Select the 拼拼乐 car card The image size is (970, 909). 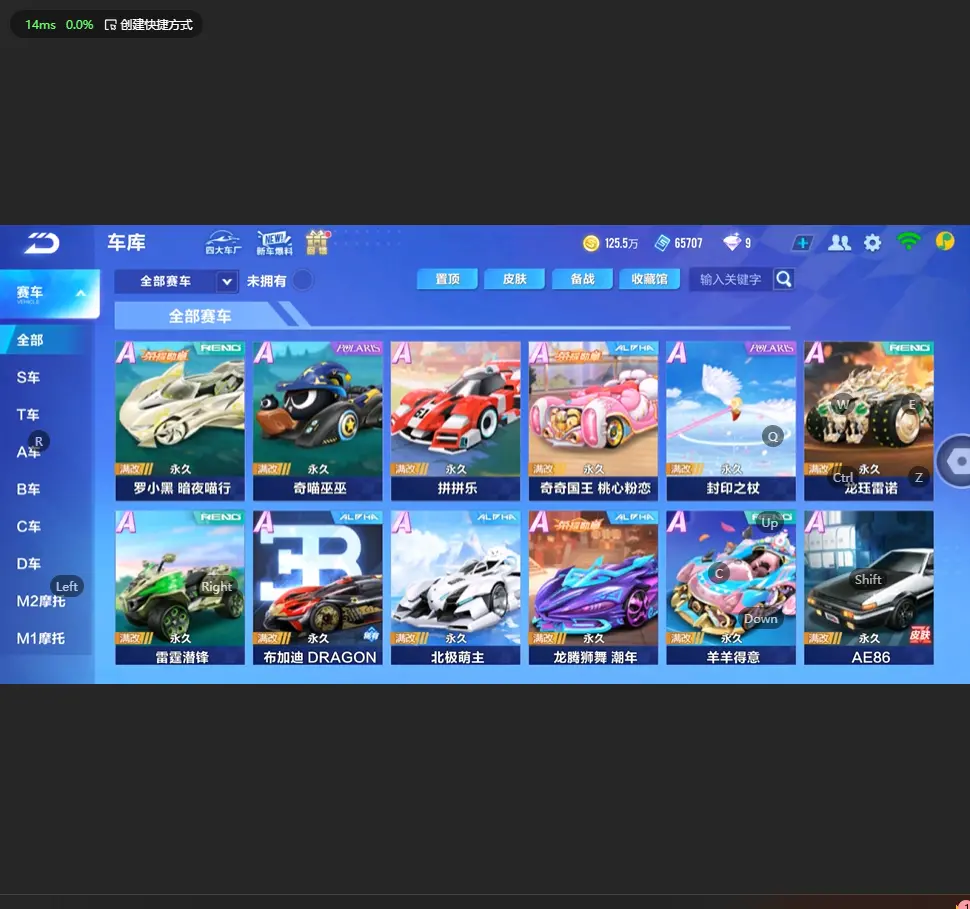coord(455,421)
